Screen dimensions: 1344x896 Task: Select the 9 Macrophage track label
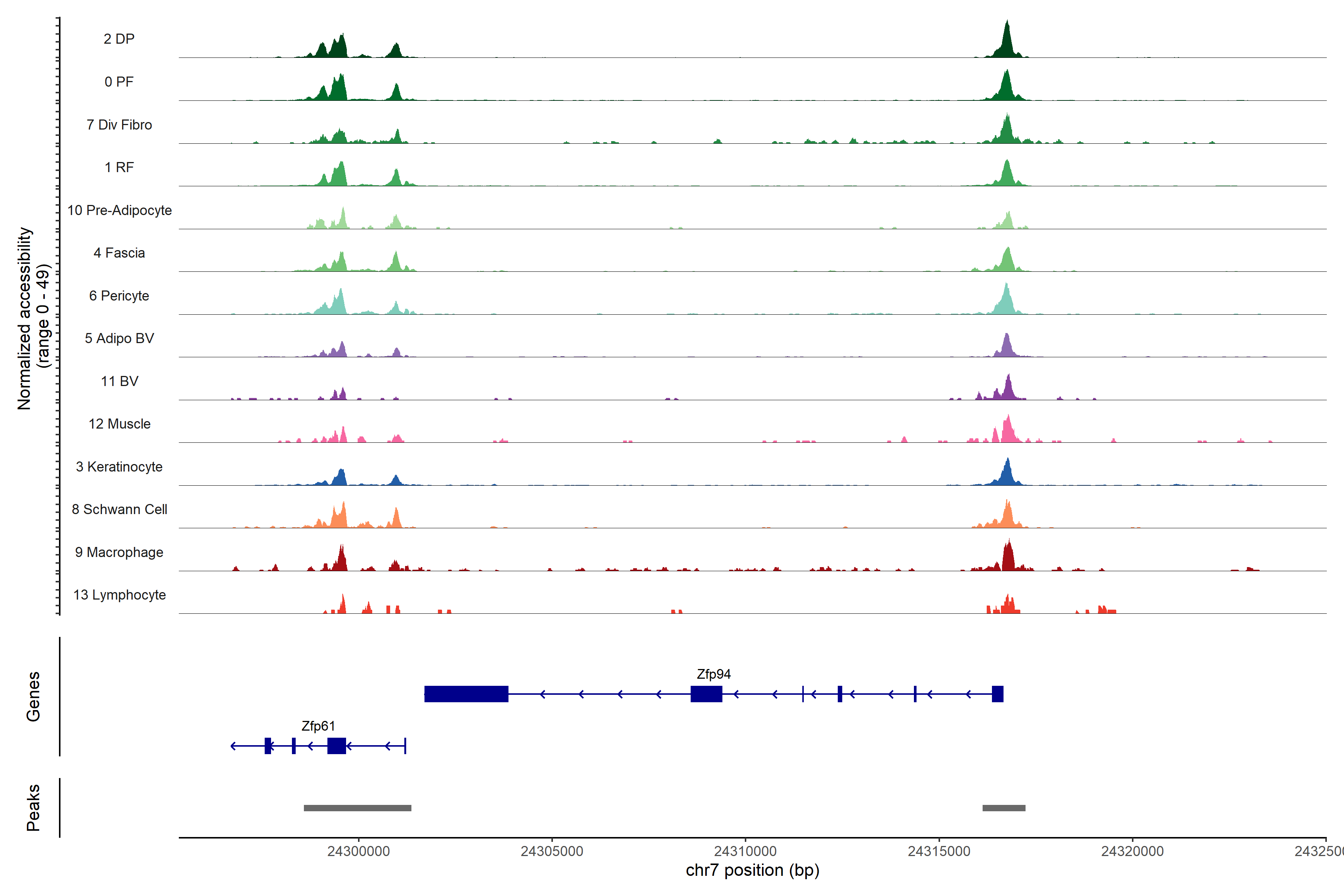coord(119,552)
